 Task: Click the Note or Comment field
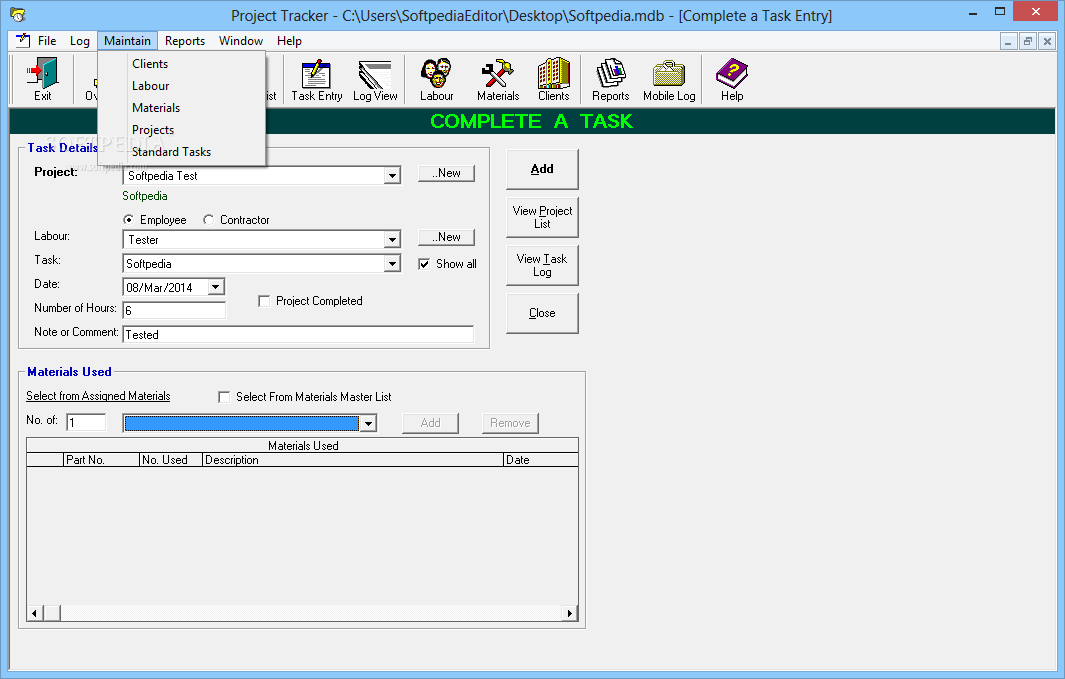click(x=298, y=335)
